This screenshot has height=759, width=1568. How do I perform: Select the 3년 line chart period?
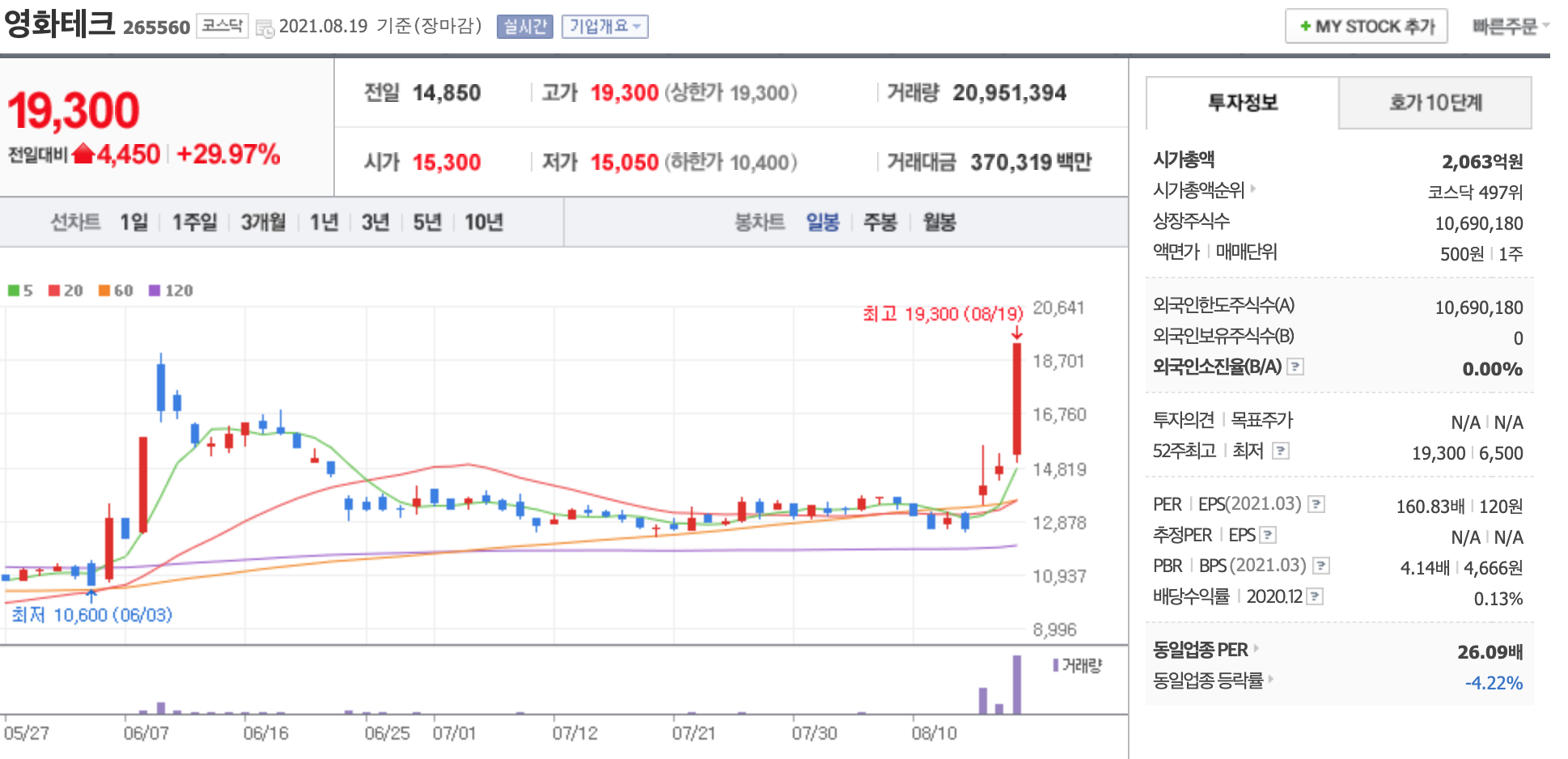pyautogui.click(x=375, y=222)
